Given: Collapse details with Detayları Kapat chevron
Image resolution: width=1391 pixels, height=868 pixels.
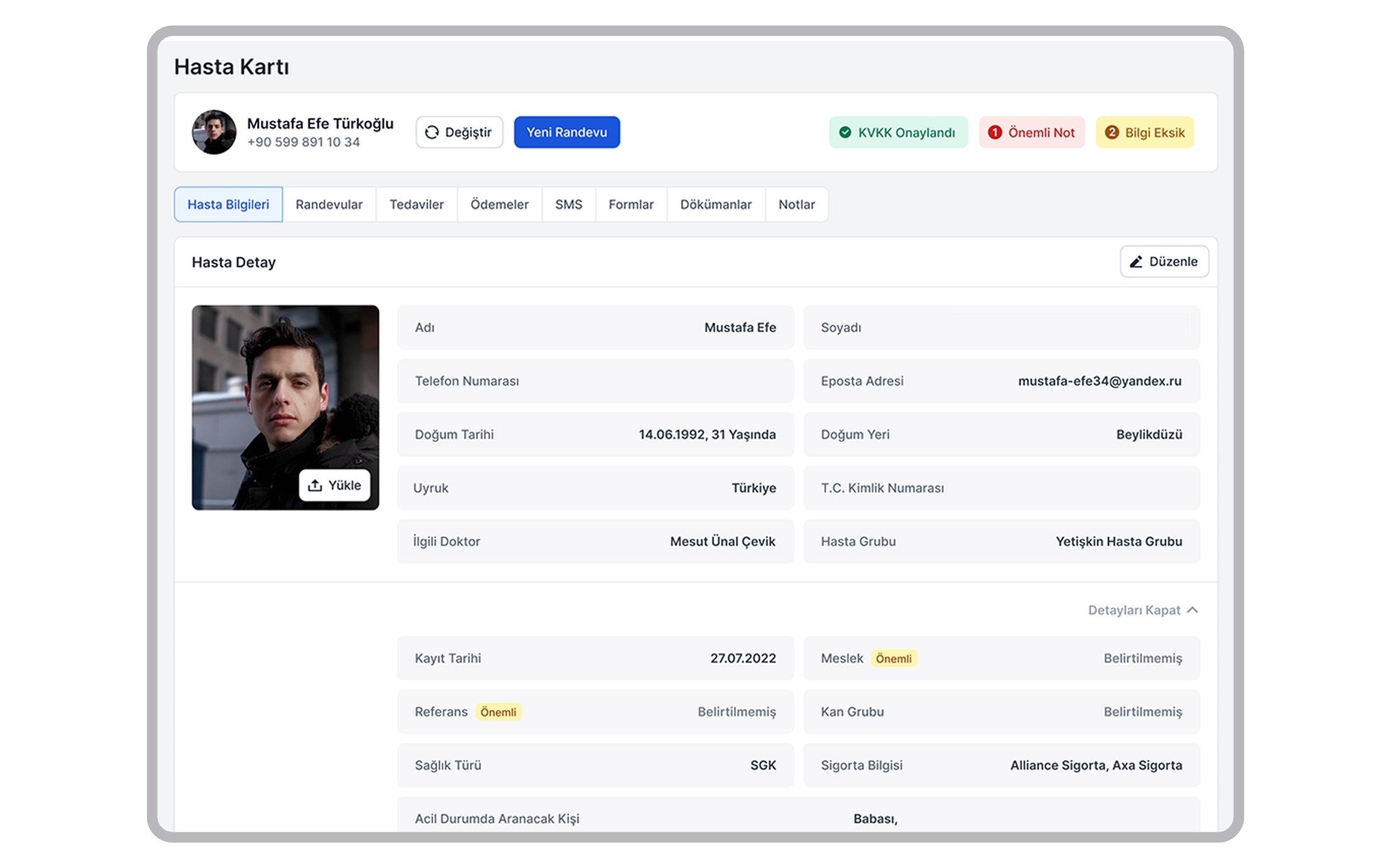Looking at the screenshot, I should 1192,610.
